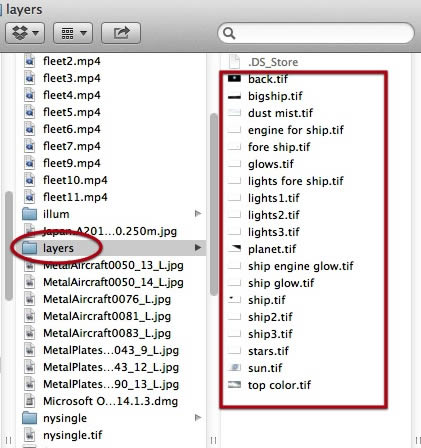This screenshot has height=448, width=421.
Task: Select the back.tif thumbnail icon
Action: (234, 79)
